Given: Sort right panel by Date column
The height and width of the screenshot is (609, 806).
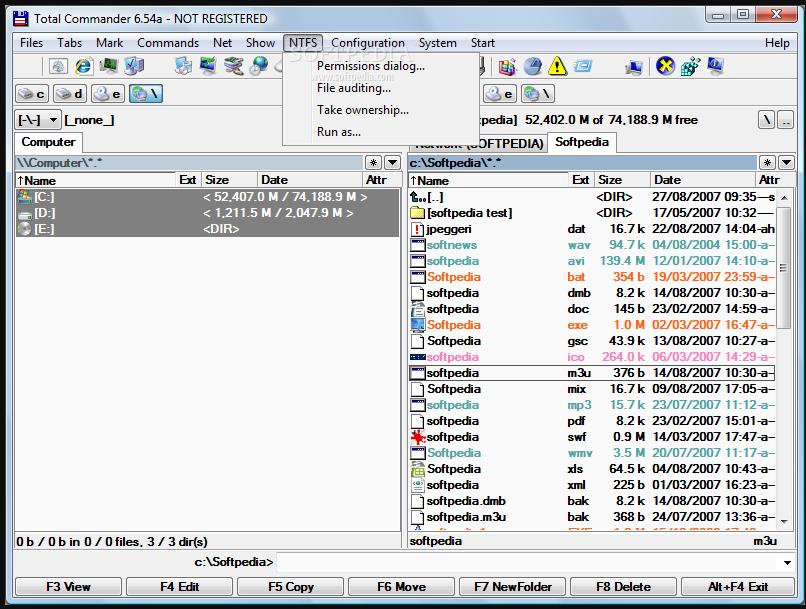Looking at the screenshot, I should click(703, 180).
